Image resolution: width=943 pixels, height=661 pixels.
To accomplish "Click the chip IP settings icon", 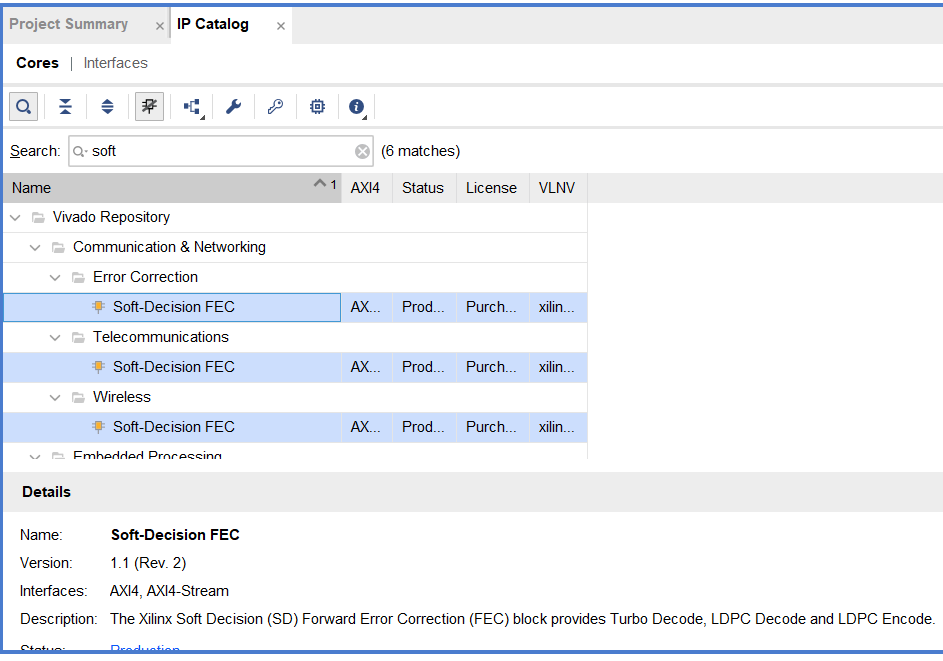I will point(317,106).
